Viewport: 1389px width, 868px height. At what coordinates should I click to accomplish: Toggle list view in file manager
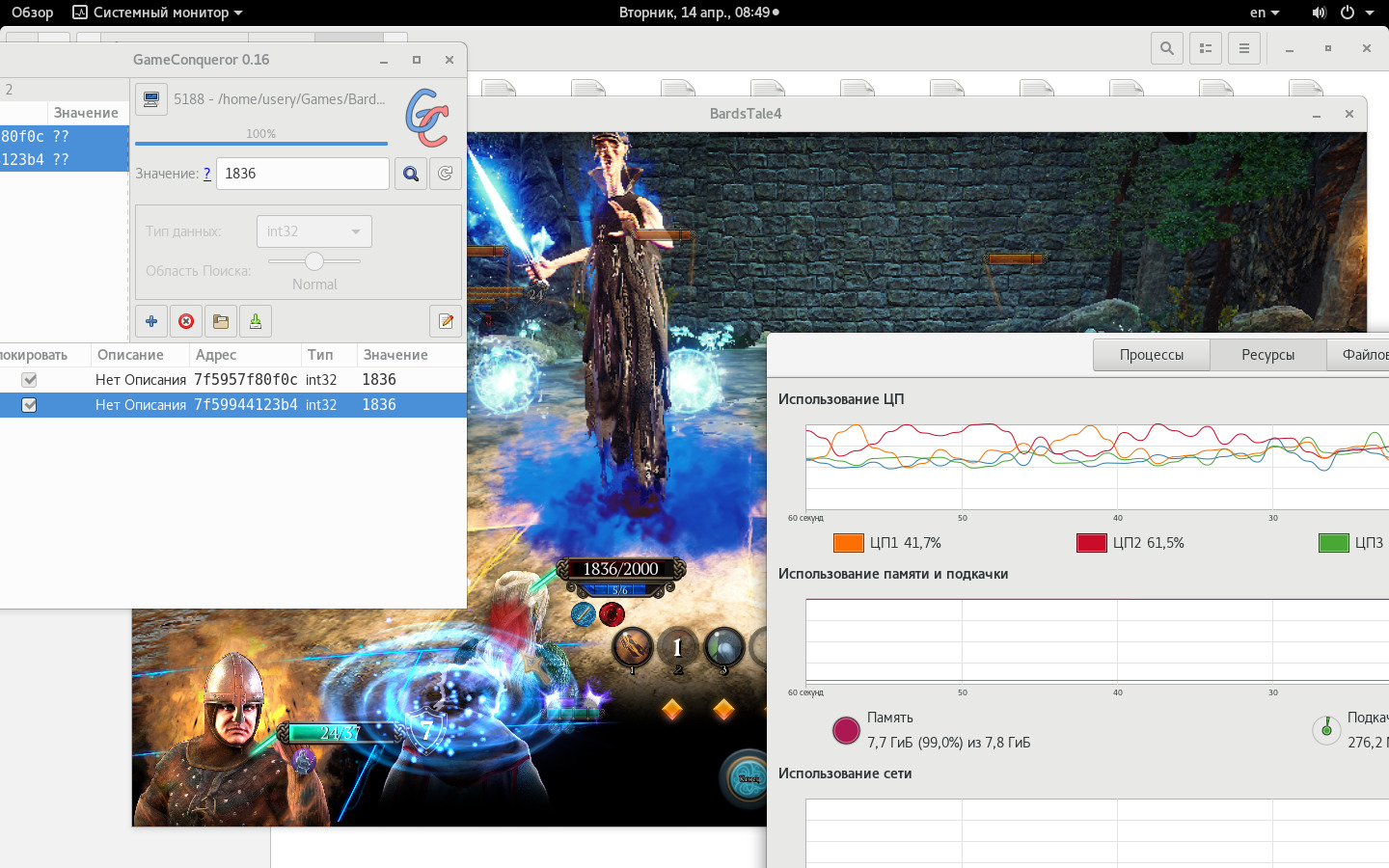[x=1206, y=48]
